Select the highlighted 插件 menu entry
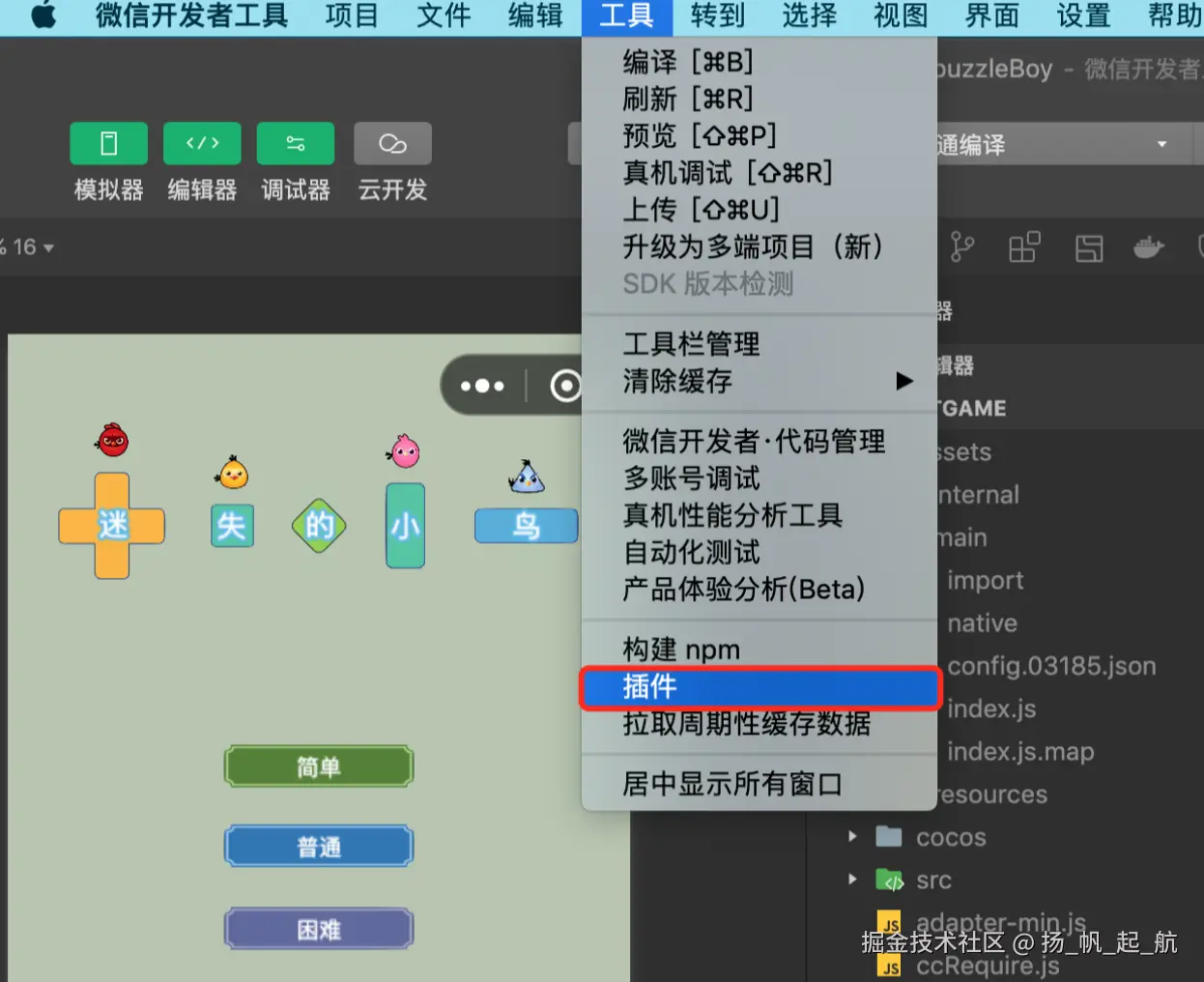Screen dimensions: 1204x982 tap(760, 687)
